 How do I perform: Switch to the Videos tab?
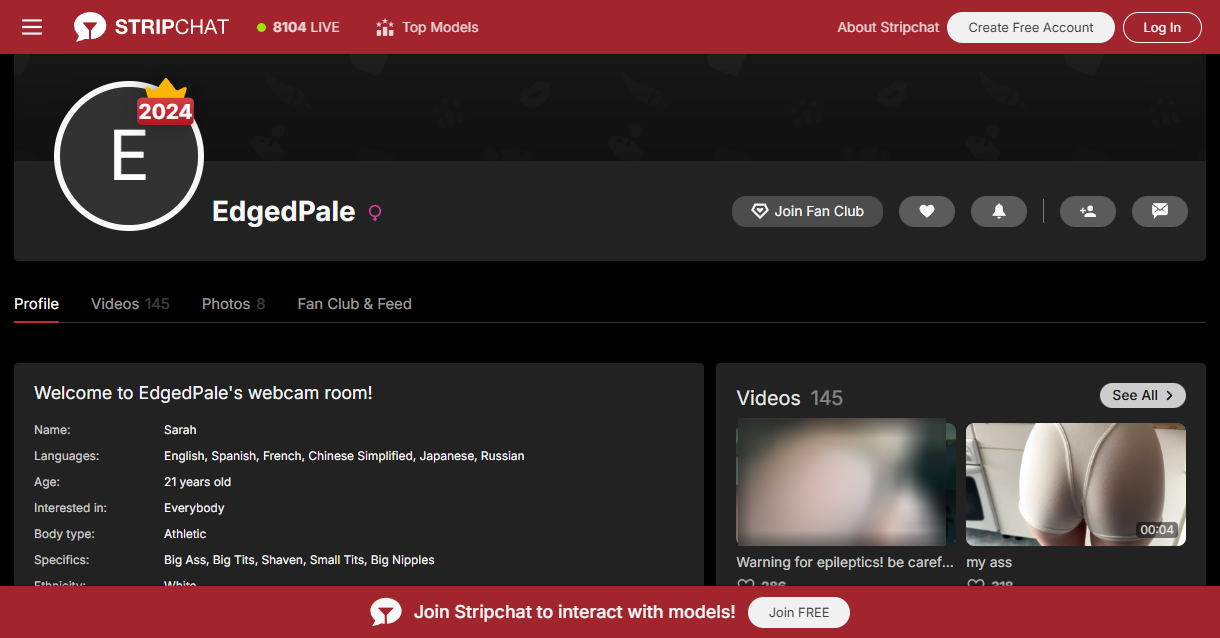coord(130,304)
